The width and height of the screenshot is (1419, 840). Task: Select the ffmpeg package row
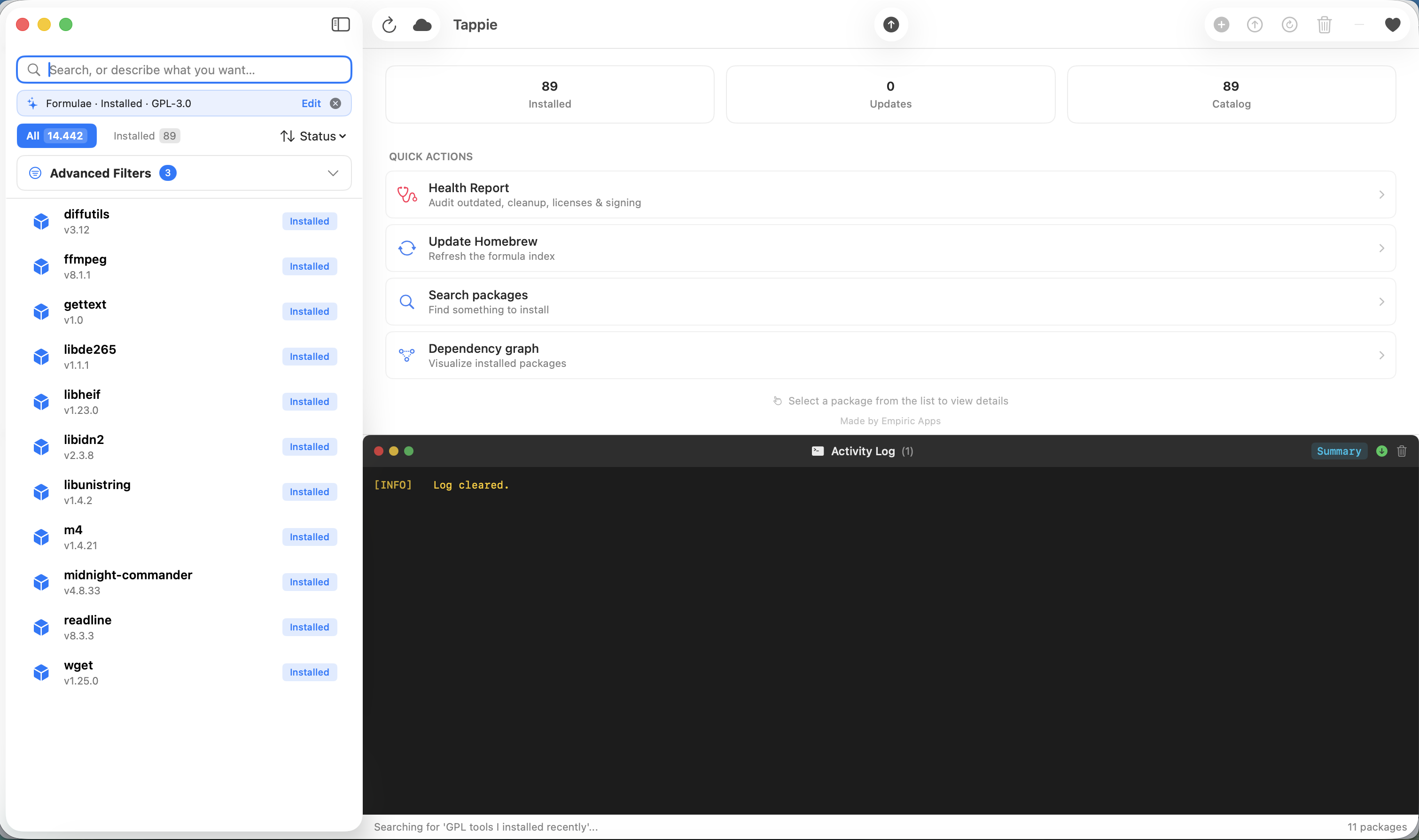184,266
